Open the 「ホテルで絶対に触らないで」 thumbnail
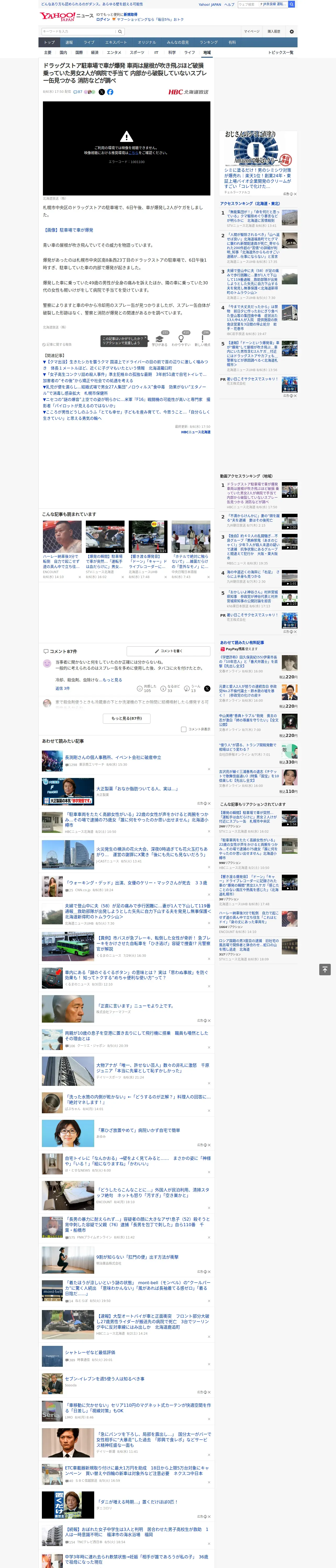Image resolution: width=336 pixels, height=1568 pixels. (191, 537)
